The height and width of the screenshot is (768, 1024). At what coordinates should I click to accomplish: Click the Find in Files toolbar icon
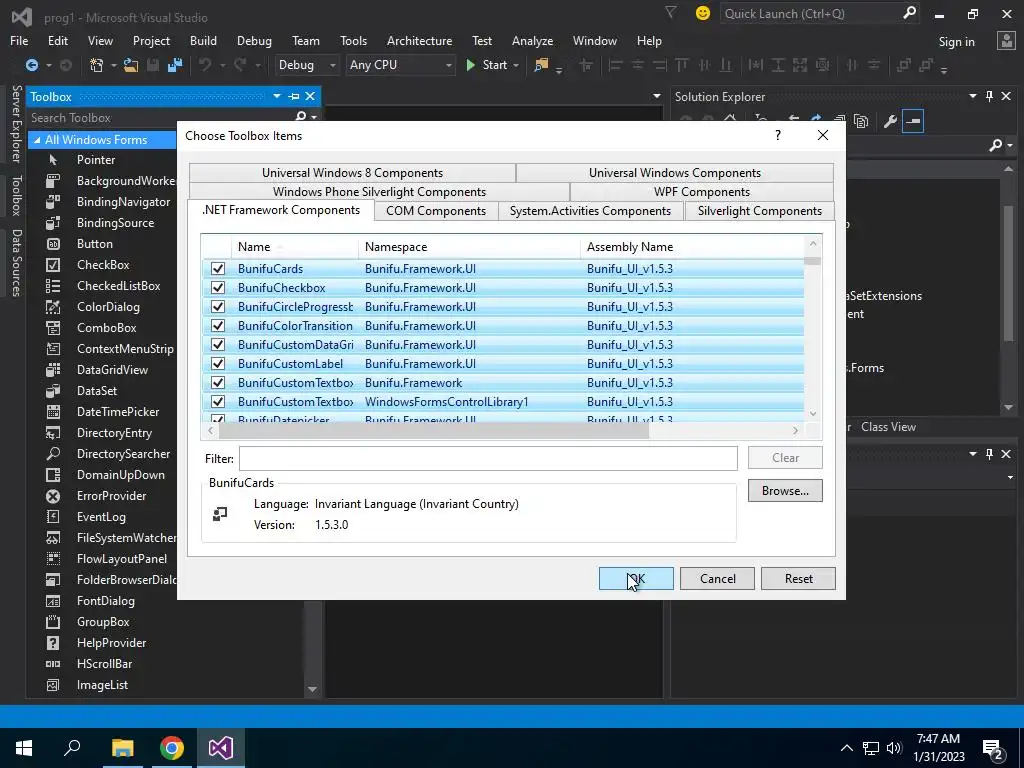pyautogui.click(x=541, y=65)
